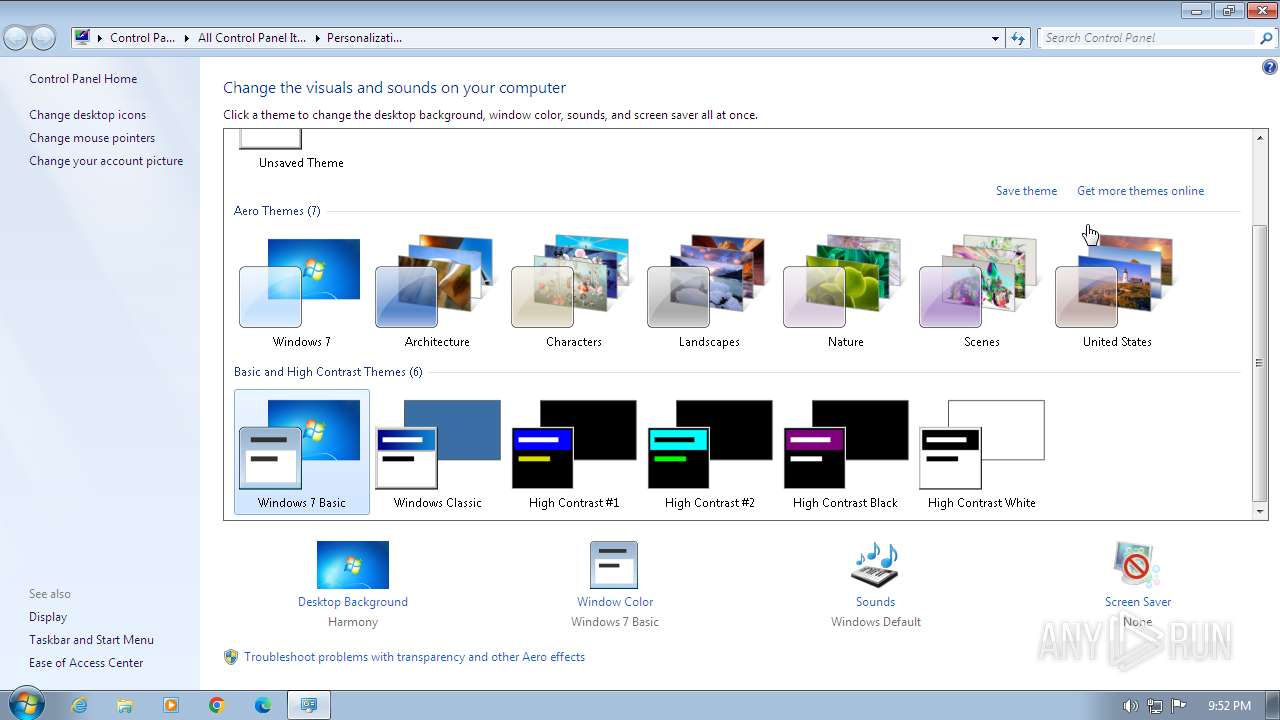Launch Microsoft Edge from the taskbar
Image resolution: width=1280 pixels, height=720 pixels.
263,705
